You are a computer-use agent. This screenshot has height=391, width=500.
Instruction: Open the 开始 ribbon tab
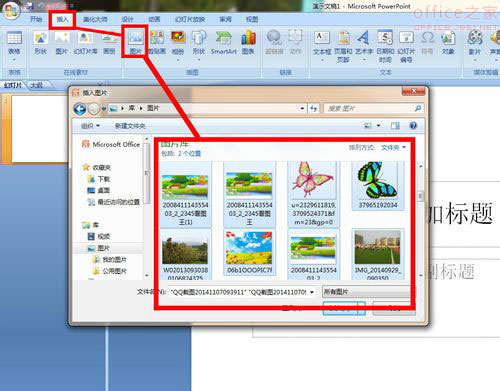pyautogui.click(x=36, y=19)
